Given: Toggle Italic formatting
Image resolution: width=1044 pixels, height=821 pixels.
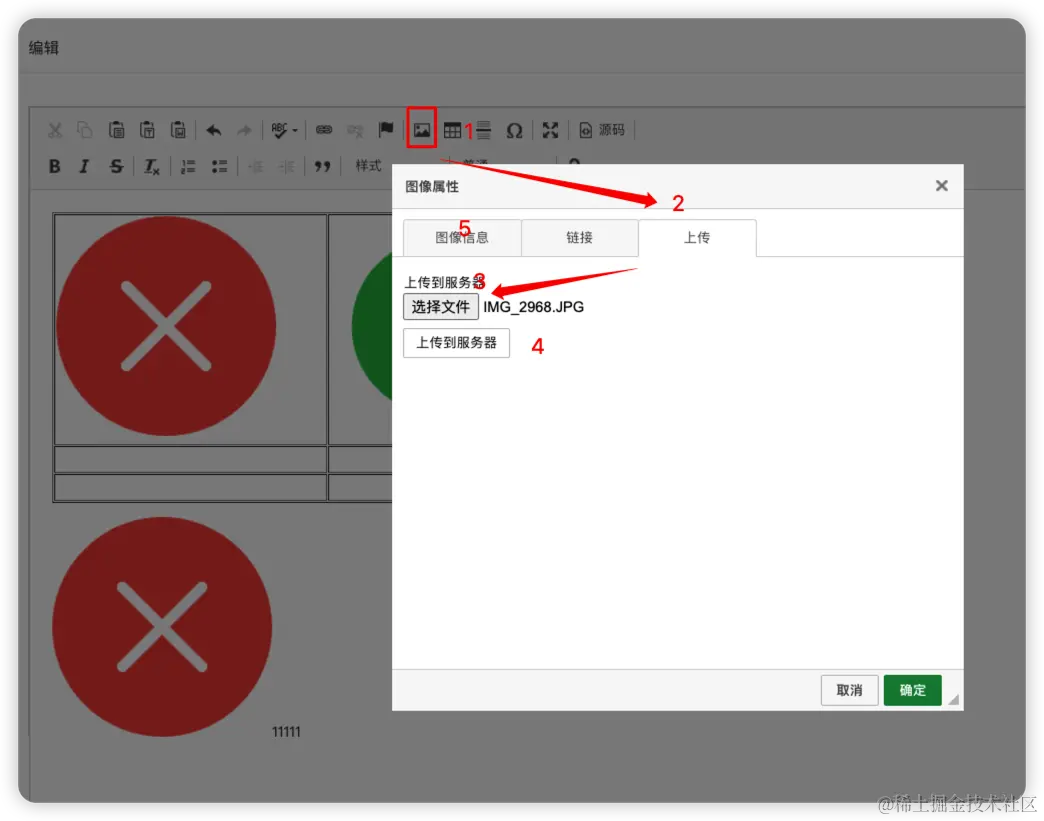Looking at the screenshot, I should pos(84,166).
